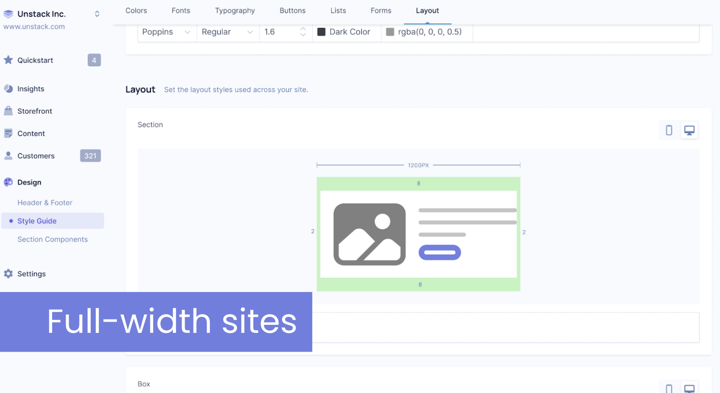This screenshot has height=393, width=720.
Task: Open Header & Footer under Design
Action: click(x=45, y=202)
